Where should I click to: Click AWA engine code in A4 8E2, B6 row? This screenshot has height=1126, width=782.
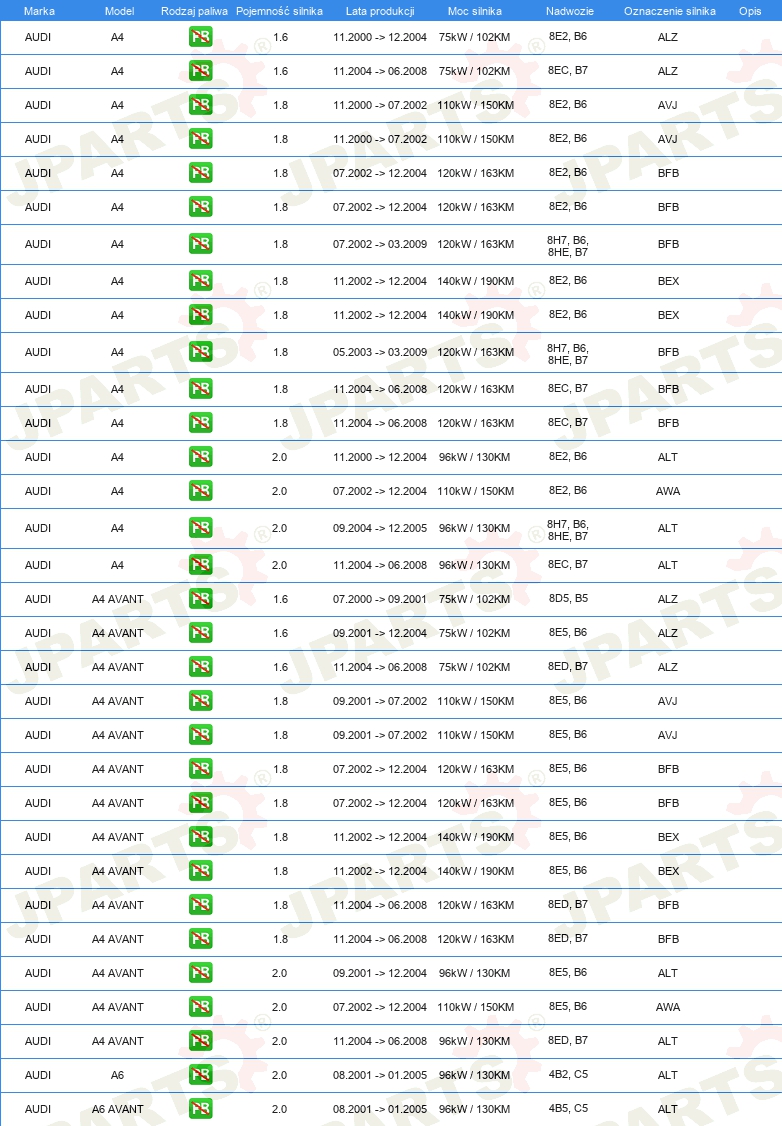click(668, 491)
